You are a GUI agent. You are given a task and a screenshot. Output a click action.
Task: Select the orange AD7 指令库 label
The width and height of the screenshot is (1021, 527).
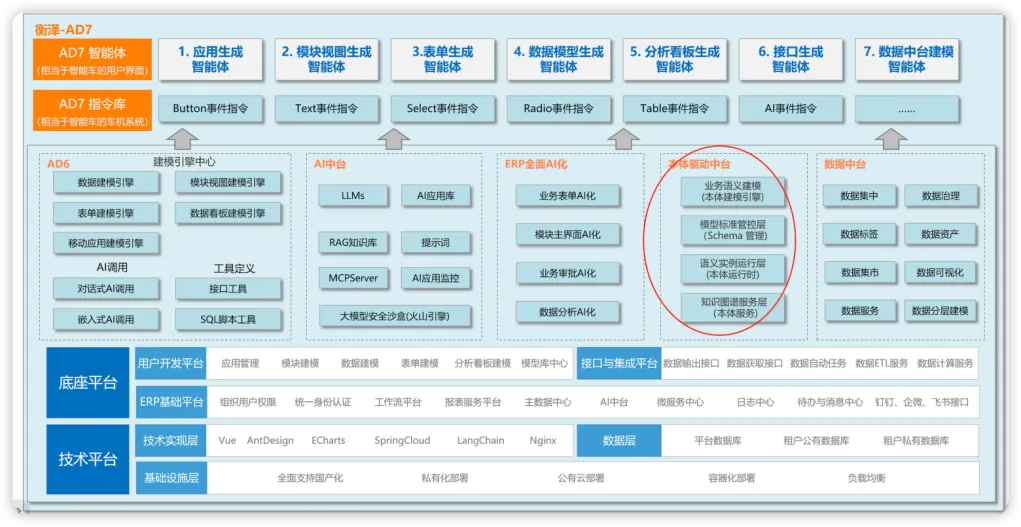(92, 111)
